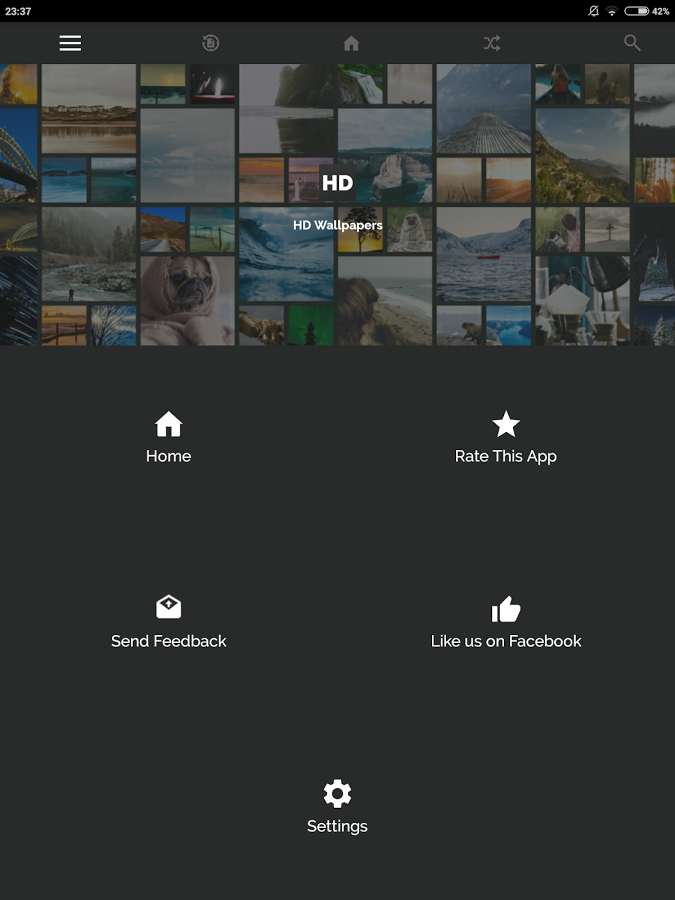Check the notifications muted bell icon
Viewport: 675px width, 900px height.
pyautogui.click(x=593, y=11)
